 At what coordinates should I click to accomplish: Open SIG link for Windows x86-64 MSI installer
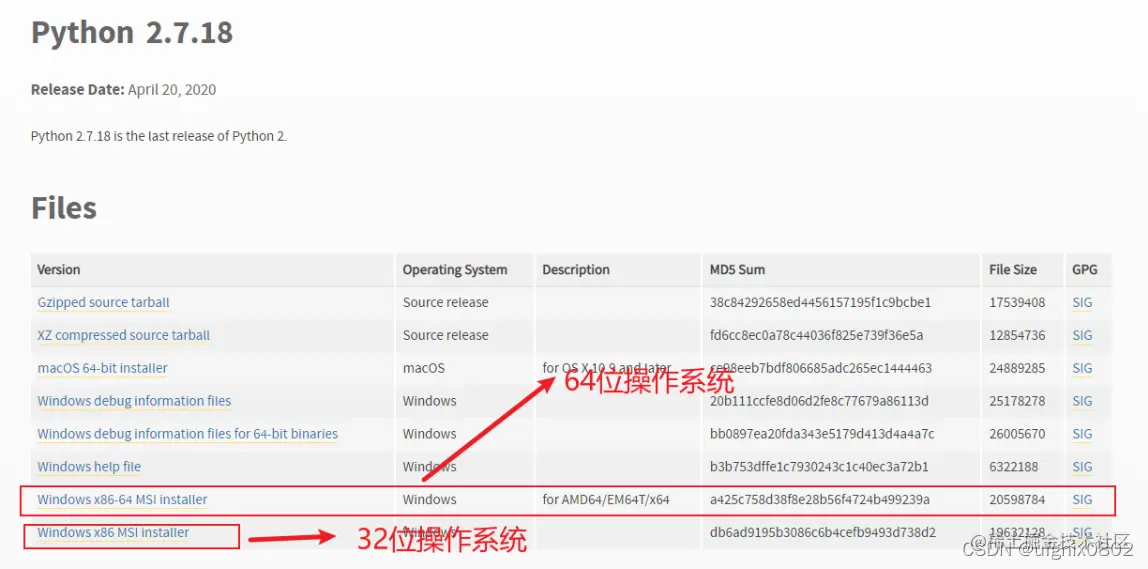click(1082, 500)
